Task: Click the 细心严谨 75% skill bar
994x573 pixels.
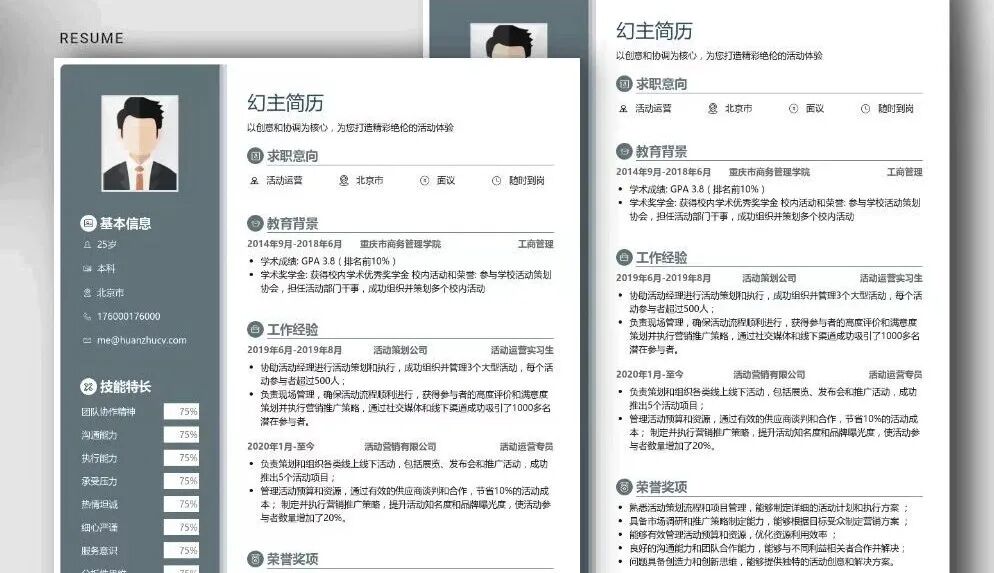Action: tap(181, 527)
